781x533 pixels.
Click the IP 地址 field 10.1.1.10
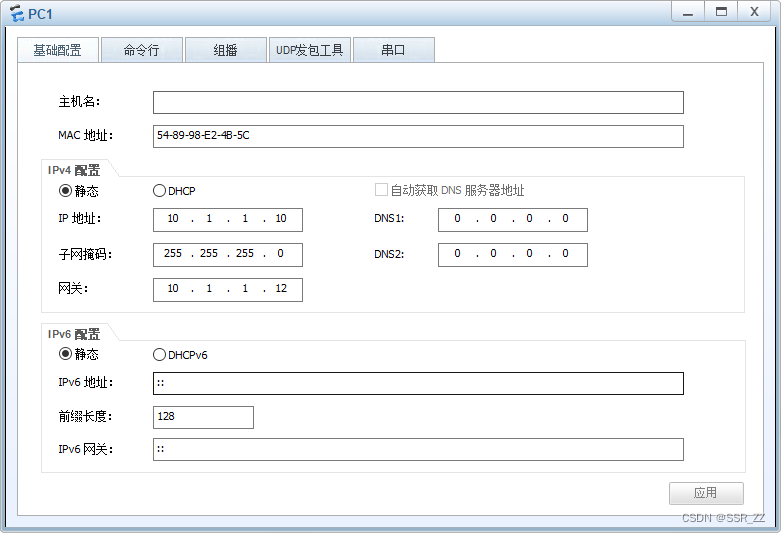pos(228,220)
